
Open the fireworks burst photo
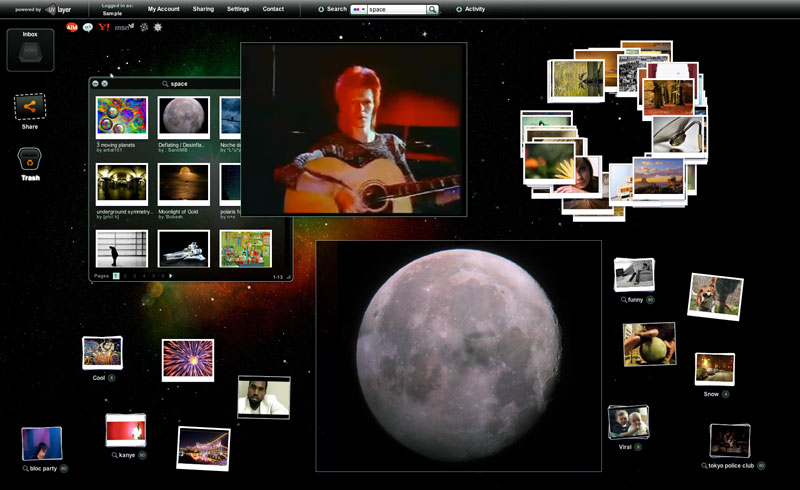point(188,360)
